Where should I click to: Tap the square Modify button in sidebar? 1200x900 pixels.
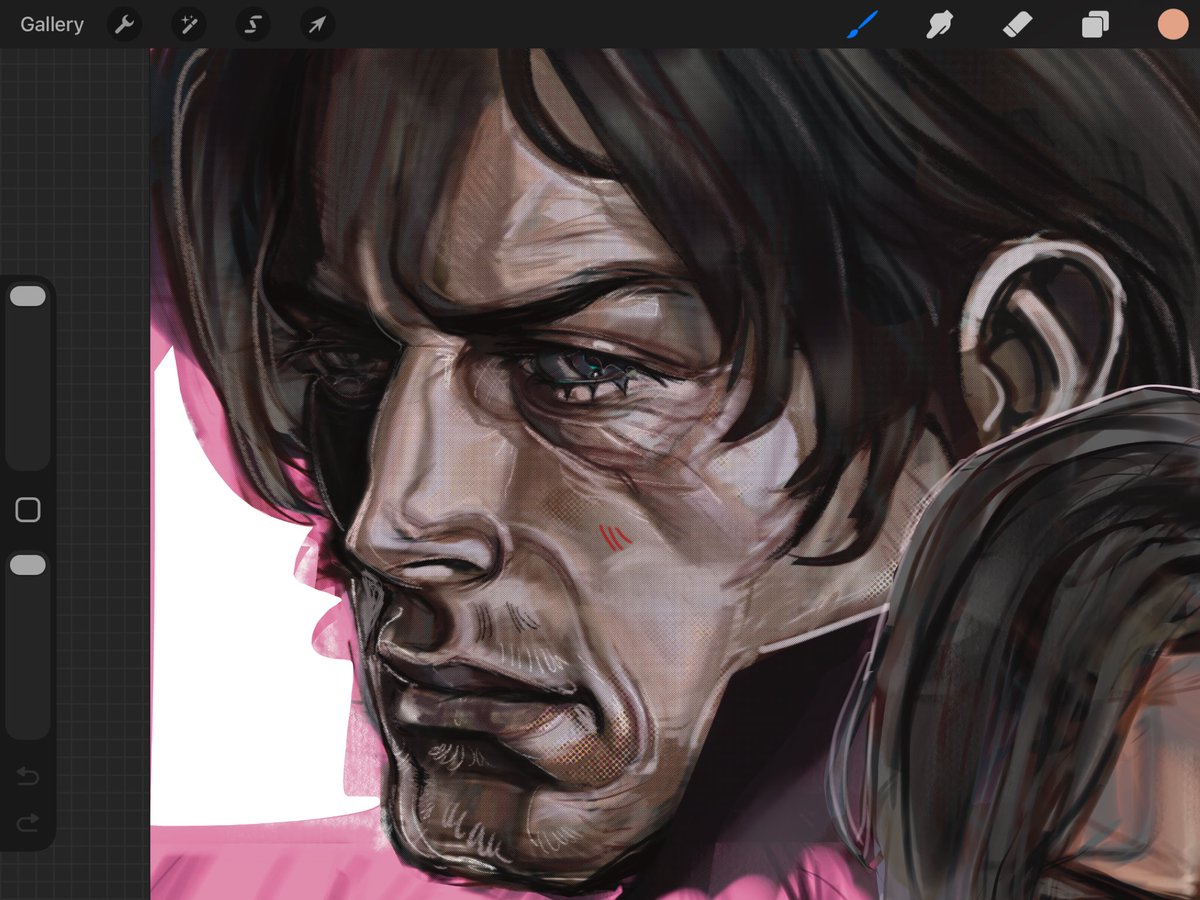(x=28, y=511)
